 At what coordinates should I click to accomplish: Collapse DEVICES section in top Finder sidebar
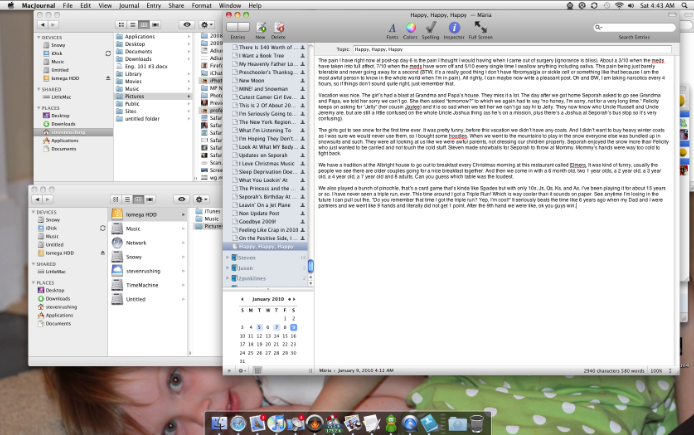(39, 38)
